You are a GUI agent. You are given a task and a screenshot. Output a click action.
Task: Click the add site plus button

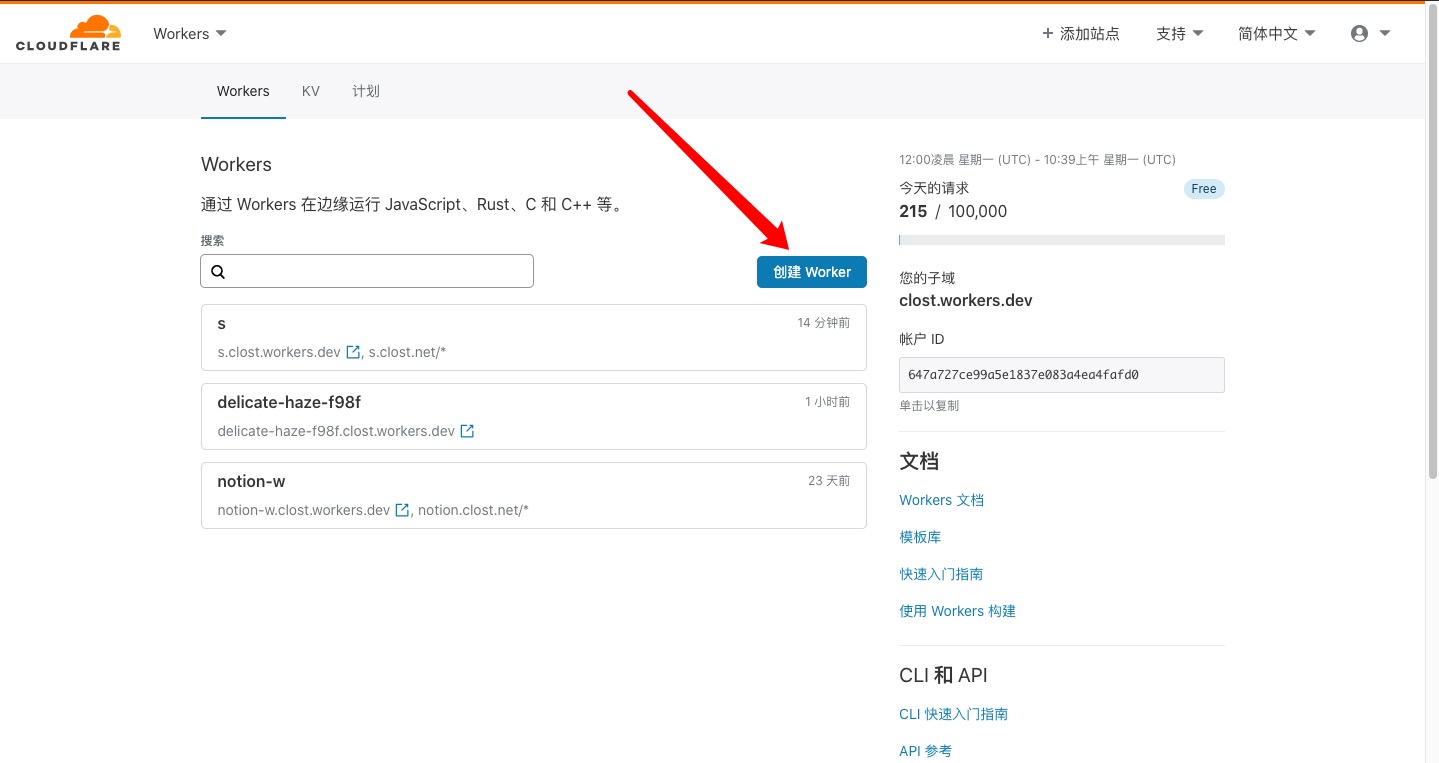[1080, 33]
